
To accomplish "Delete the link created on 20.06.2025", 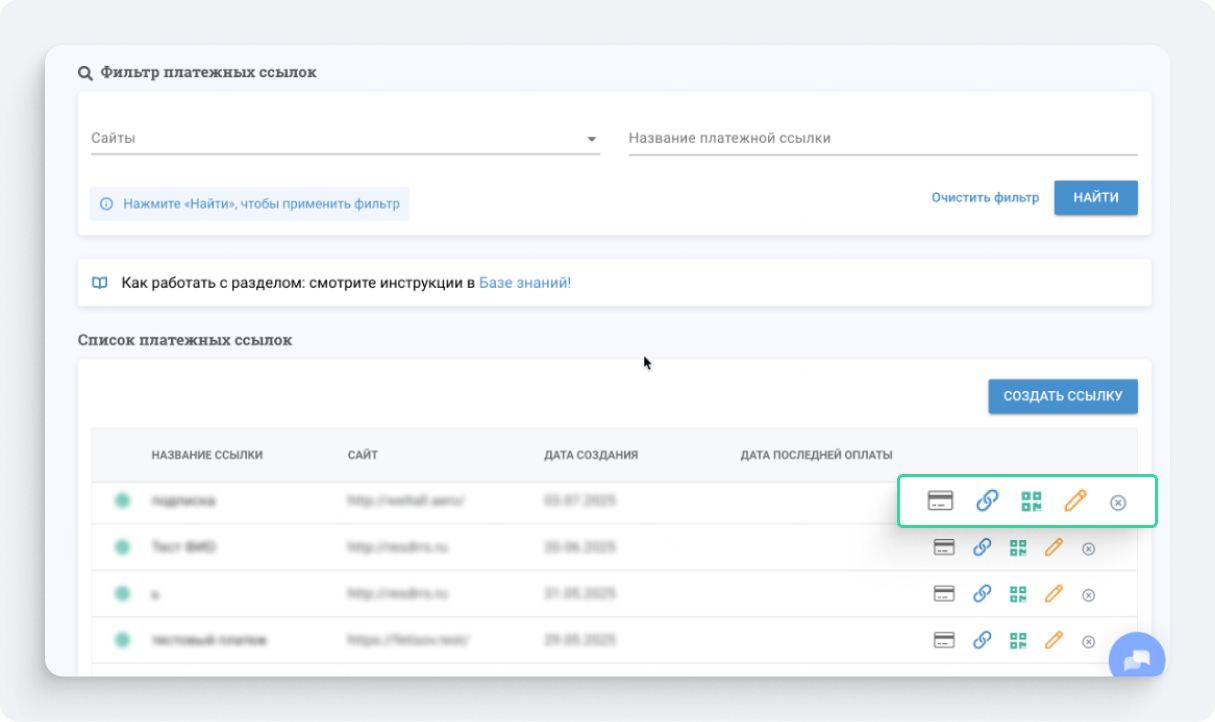I will (1089, 548).
